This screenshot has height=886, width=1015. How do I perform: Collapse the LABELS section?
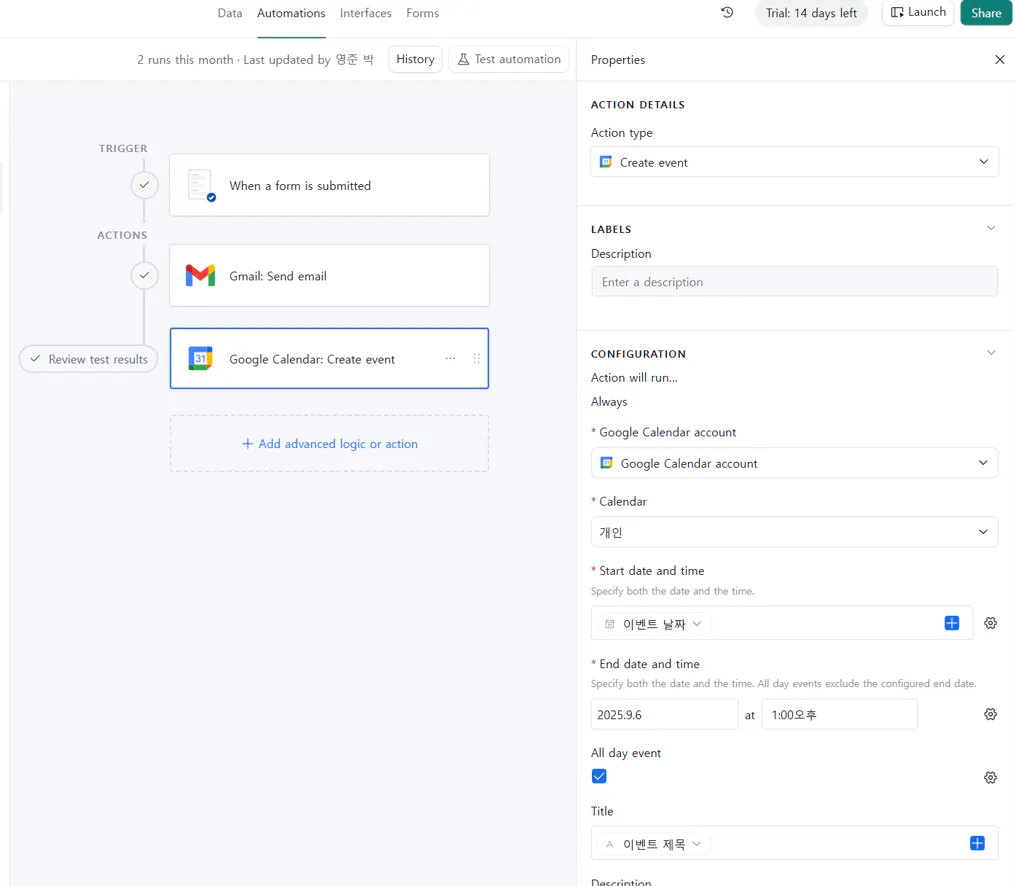tap(990, 228)
